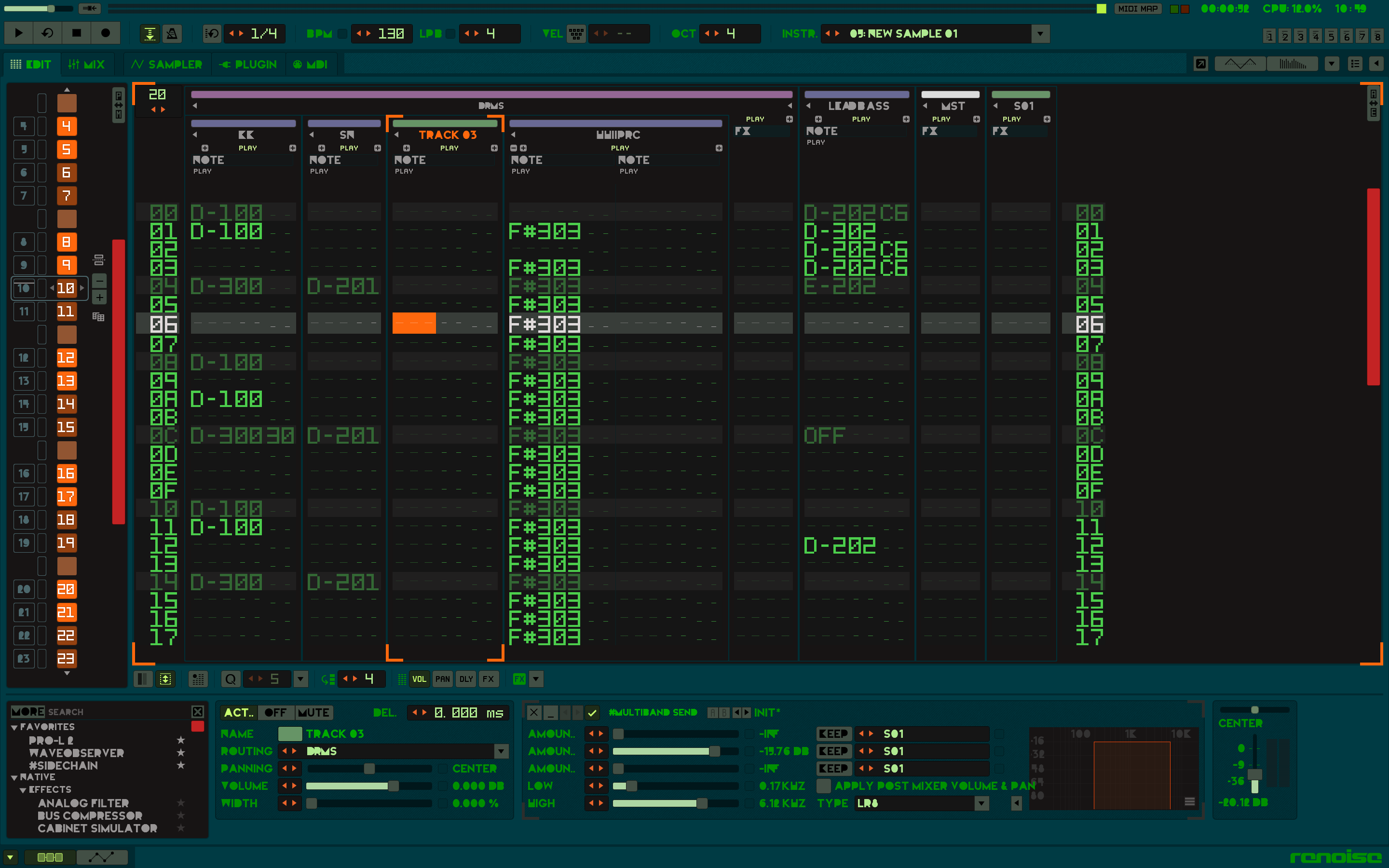This screenshot has width=1389, height=868.
Task: Toggle block loop icon next to 1/4
Action: coord(212,34)
